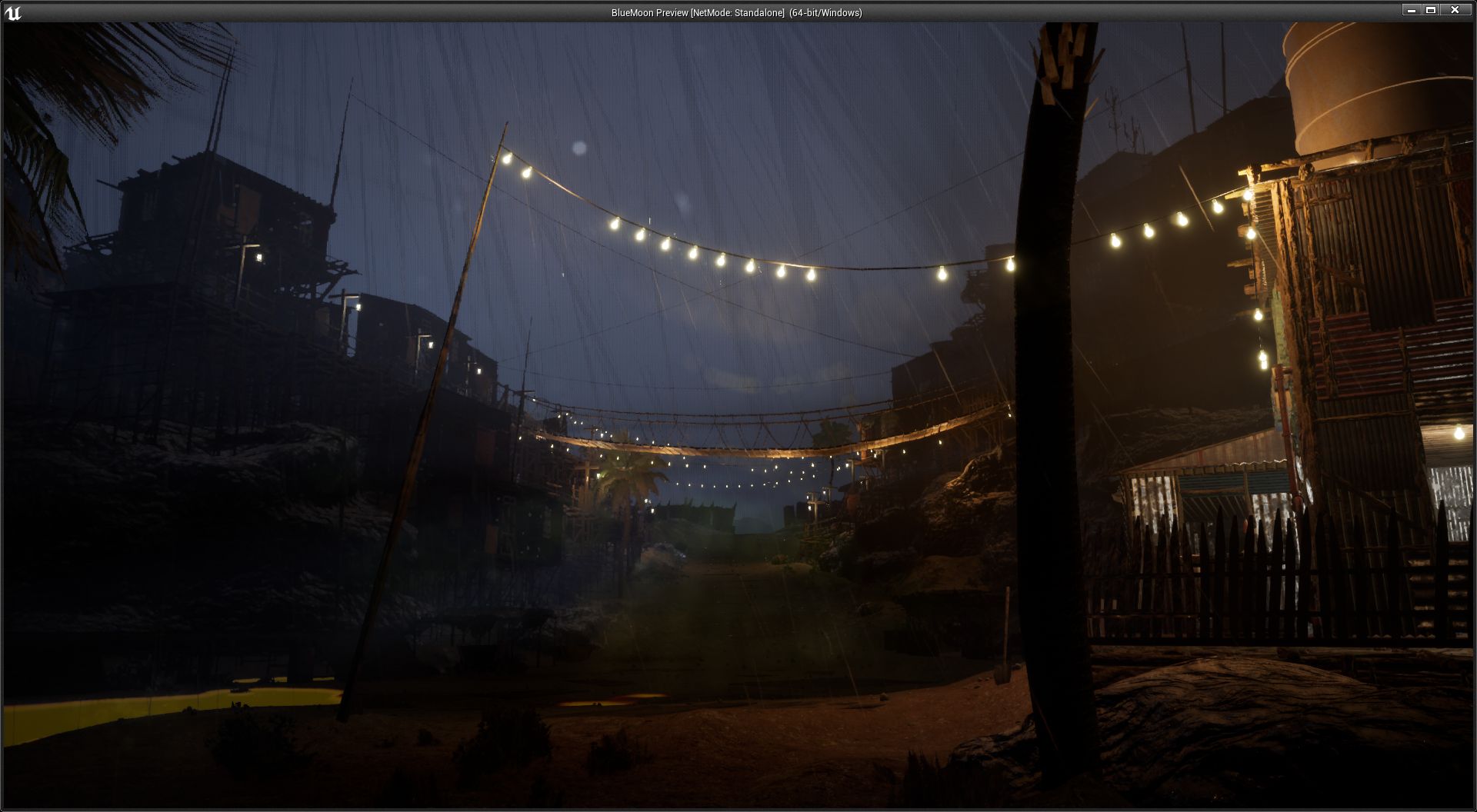Maximize the BlueMoon Preview window

[x=1431, y=10]
